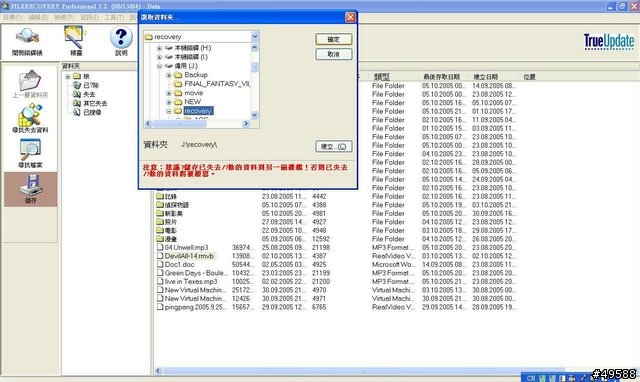The image size is (640, 382).
Task: Expand the NEW folder node
Action: [169, 102]
